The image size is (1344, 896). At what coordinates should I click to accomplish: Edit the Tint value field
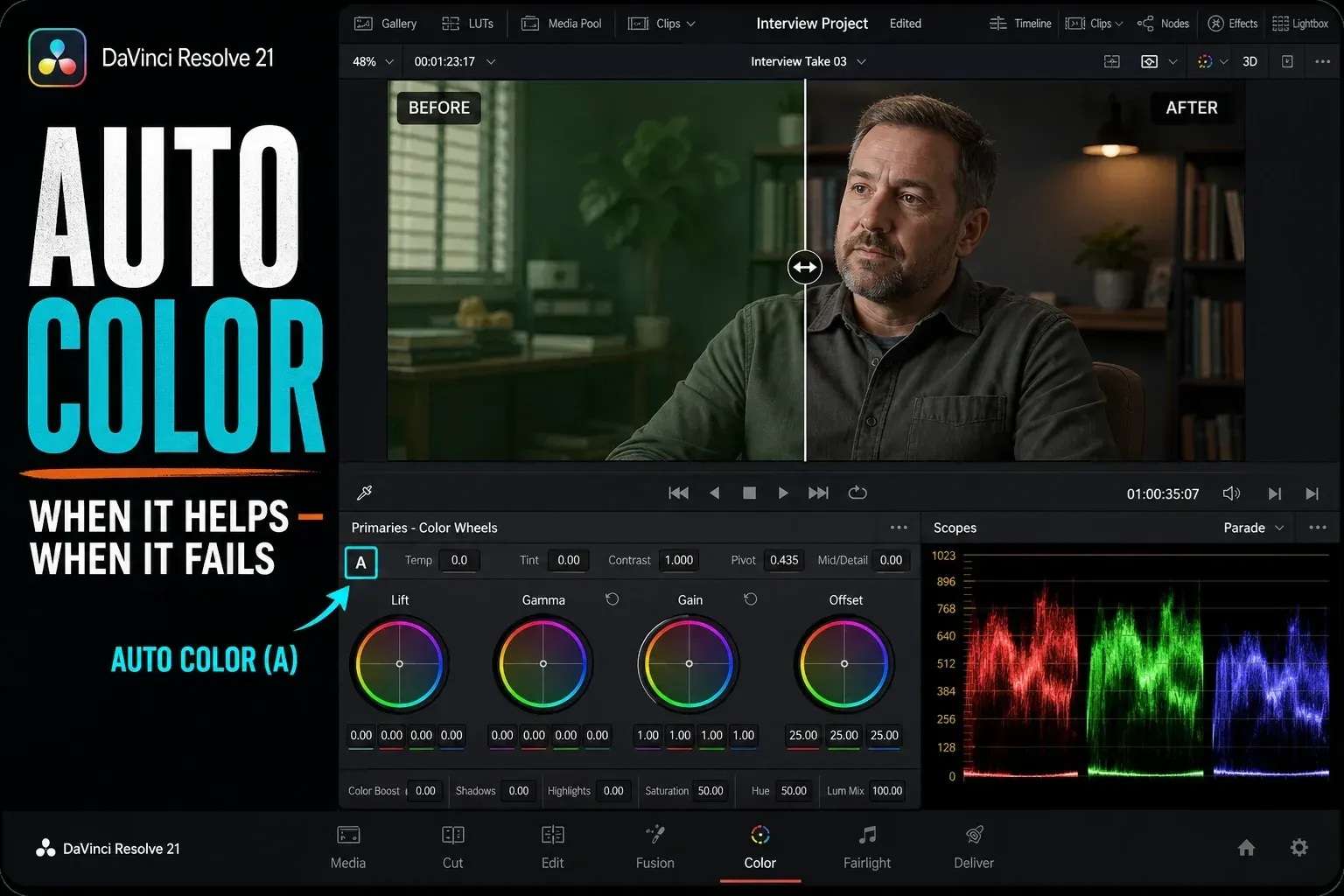click(569, 560)
